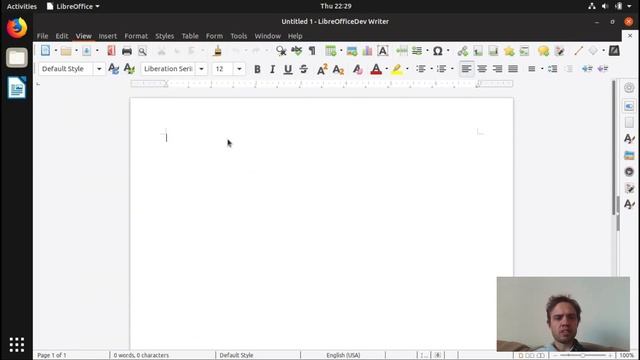
Task: Expand the Font Size dropdown
Action: point(239,69)
